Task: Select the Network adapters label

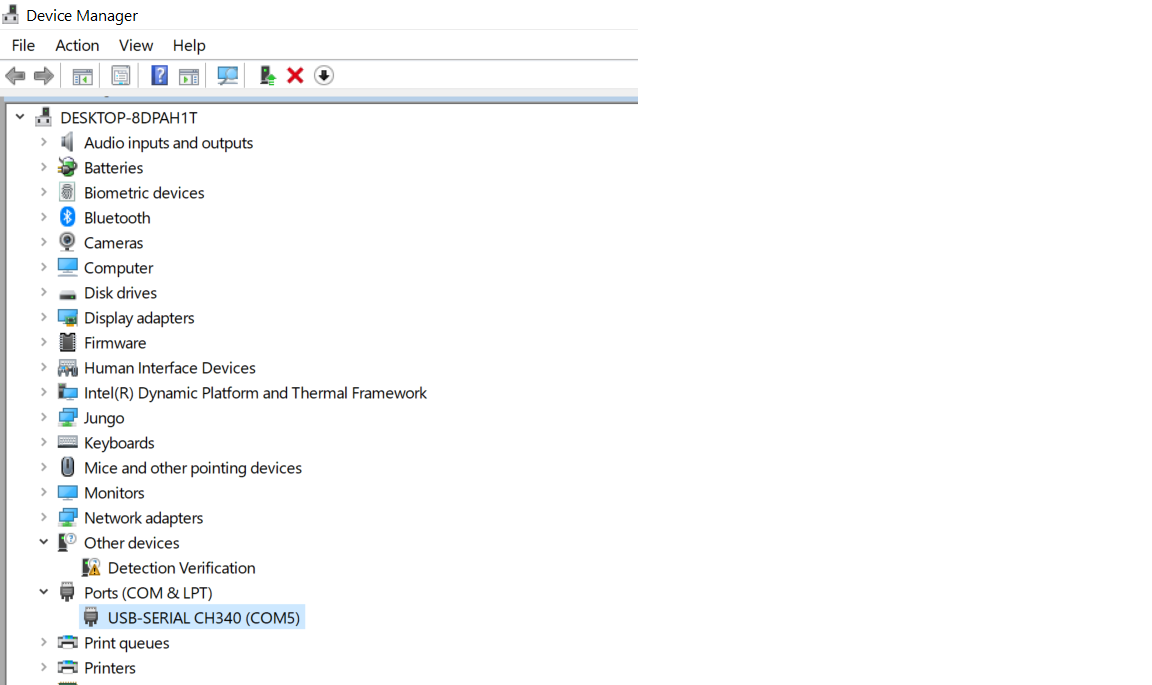Action: click(x=143, y=517)
